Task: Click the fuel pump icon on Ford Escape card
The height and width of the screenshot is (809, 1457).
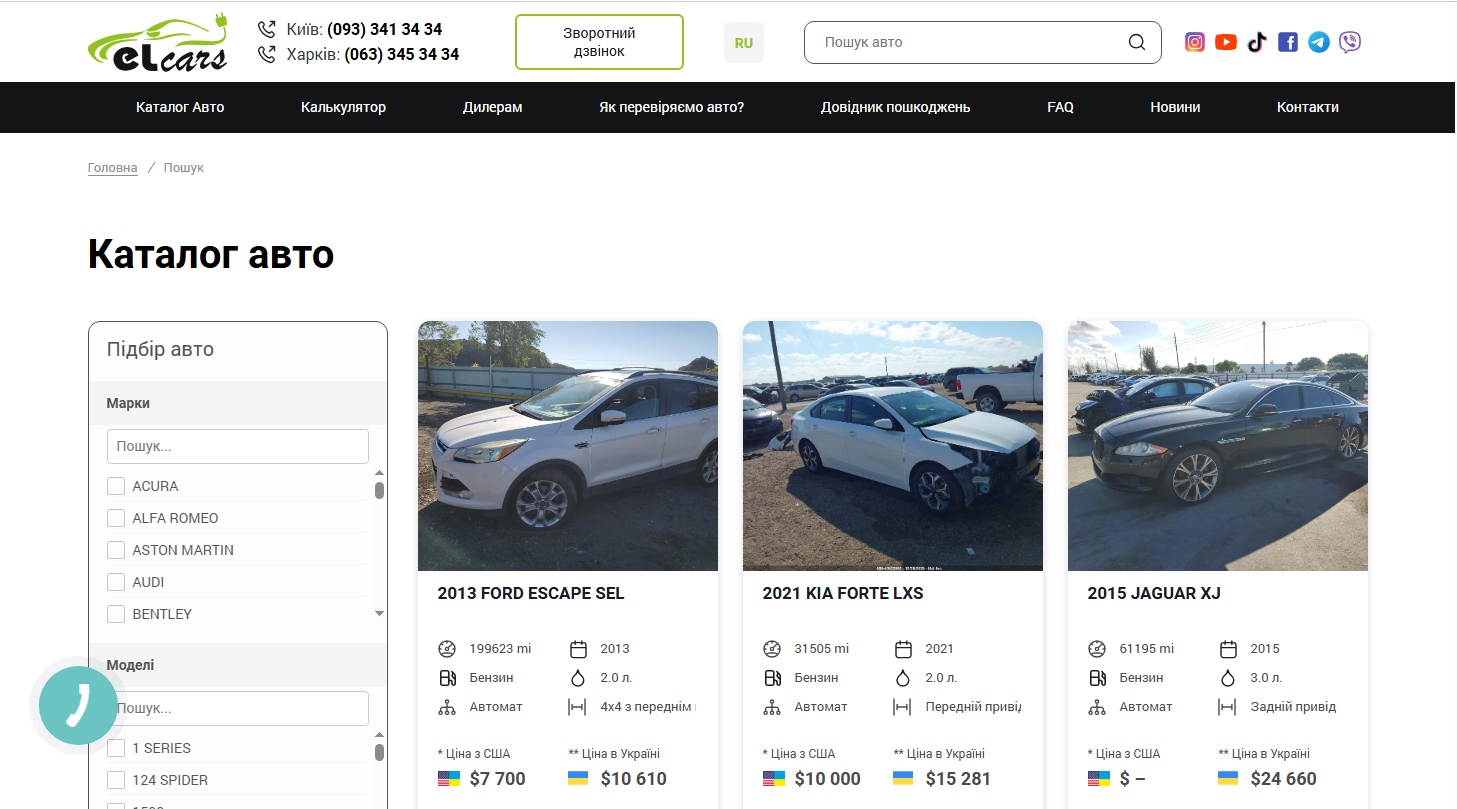Action: 447,678
